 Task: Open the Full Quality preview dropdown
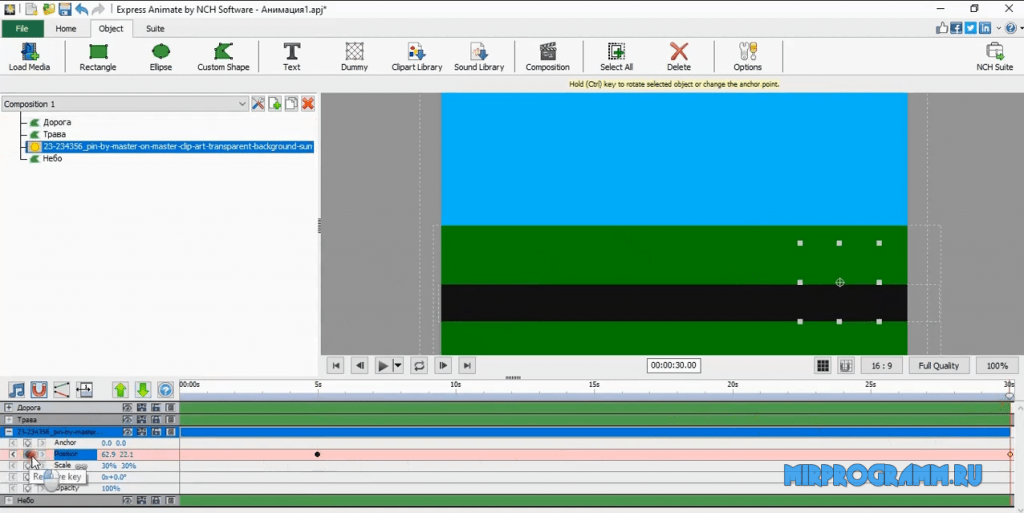(x=938, y=366)
